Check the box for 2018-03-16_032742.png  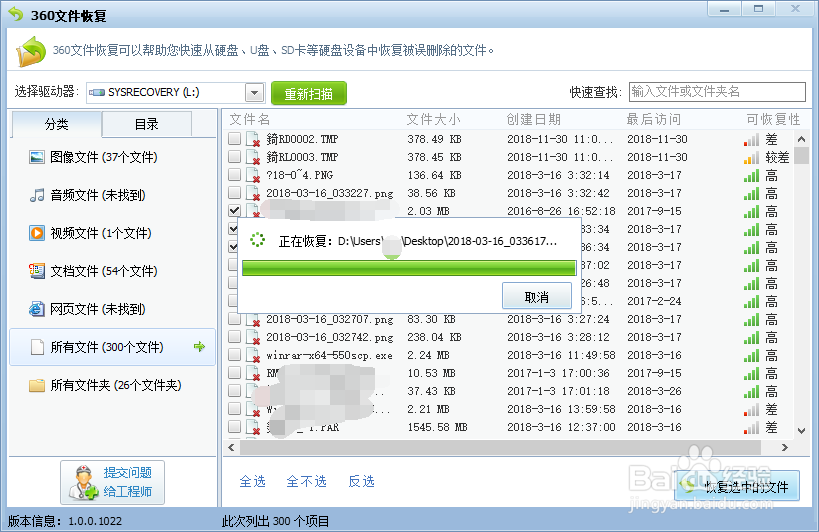(235, 337)
